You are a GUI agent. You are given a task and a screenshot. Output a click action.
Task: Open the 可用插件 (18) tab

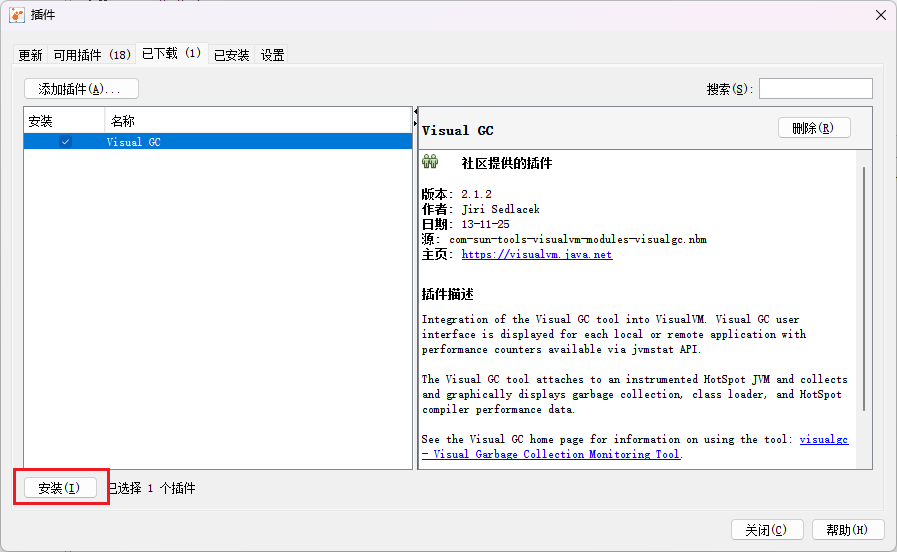coord(92,55)
